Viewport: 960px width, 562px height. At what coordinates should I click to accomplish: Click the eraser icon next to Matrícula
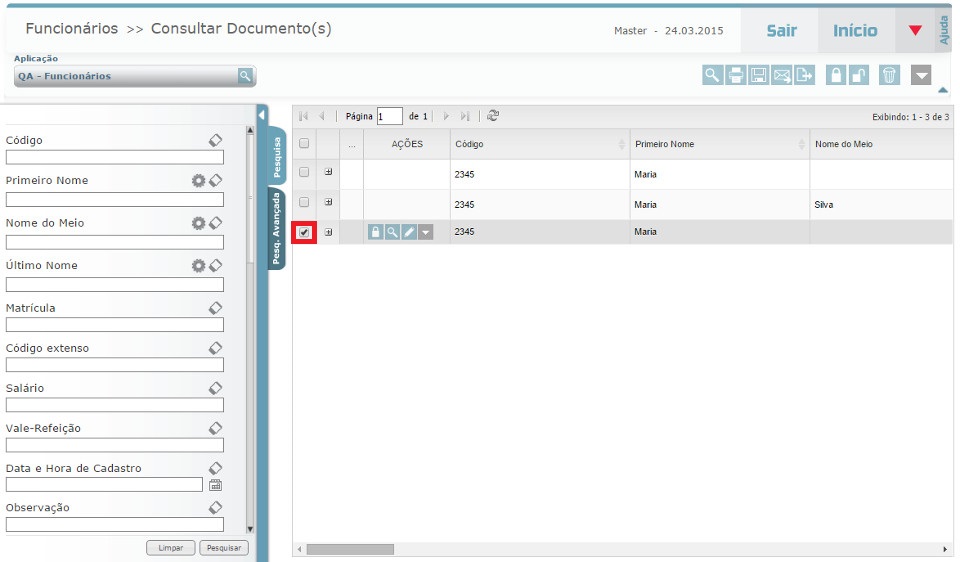[x=214, y=308]
